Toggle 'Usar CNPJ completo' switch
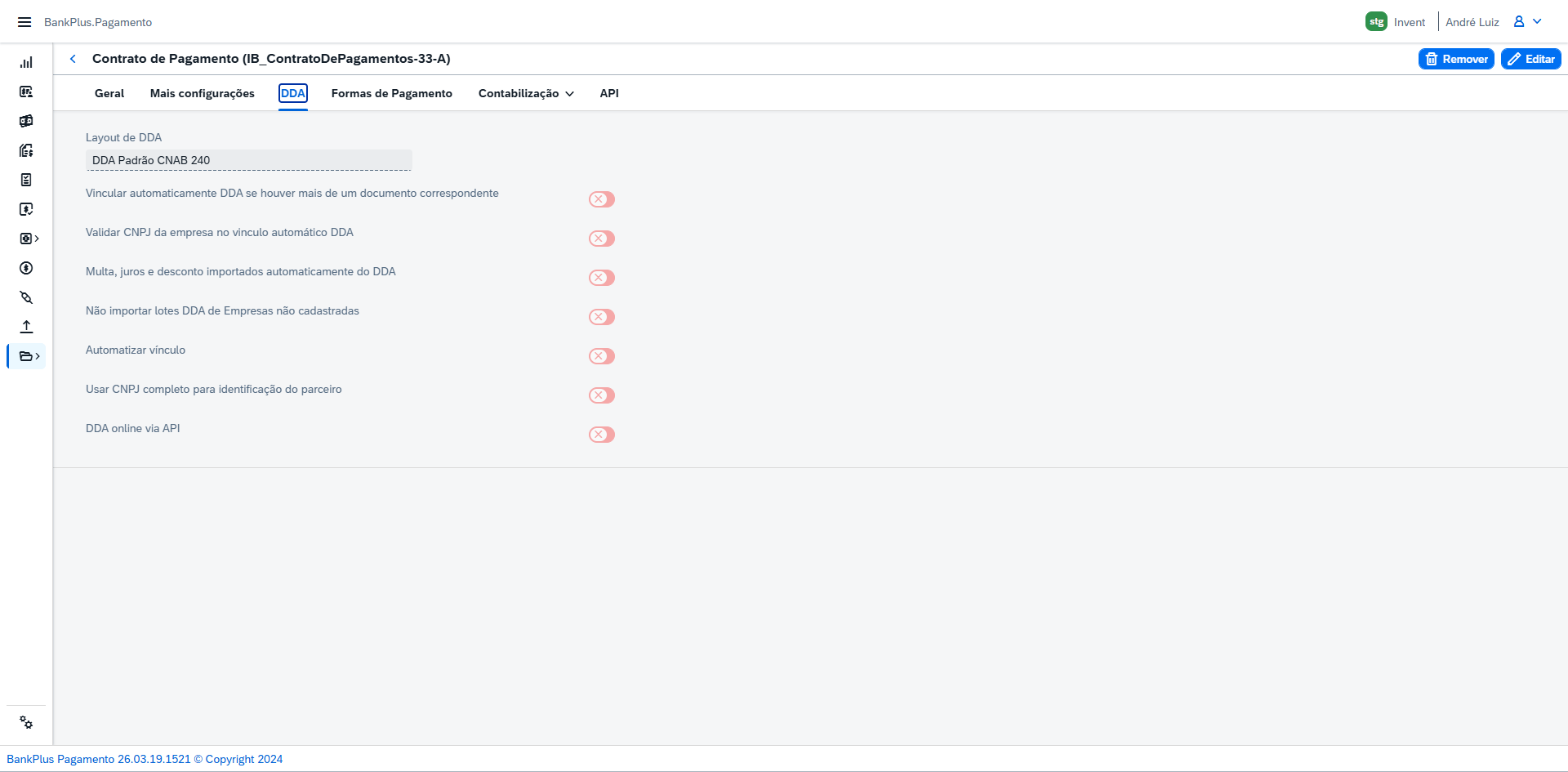The height and width of the screenshot is (772, 1568). click(x=602, y=395)
